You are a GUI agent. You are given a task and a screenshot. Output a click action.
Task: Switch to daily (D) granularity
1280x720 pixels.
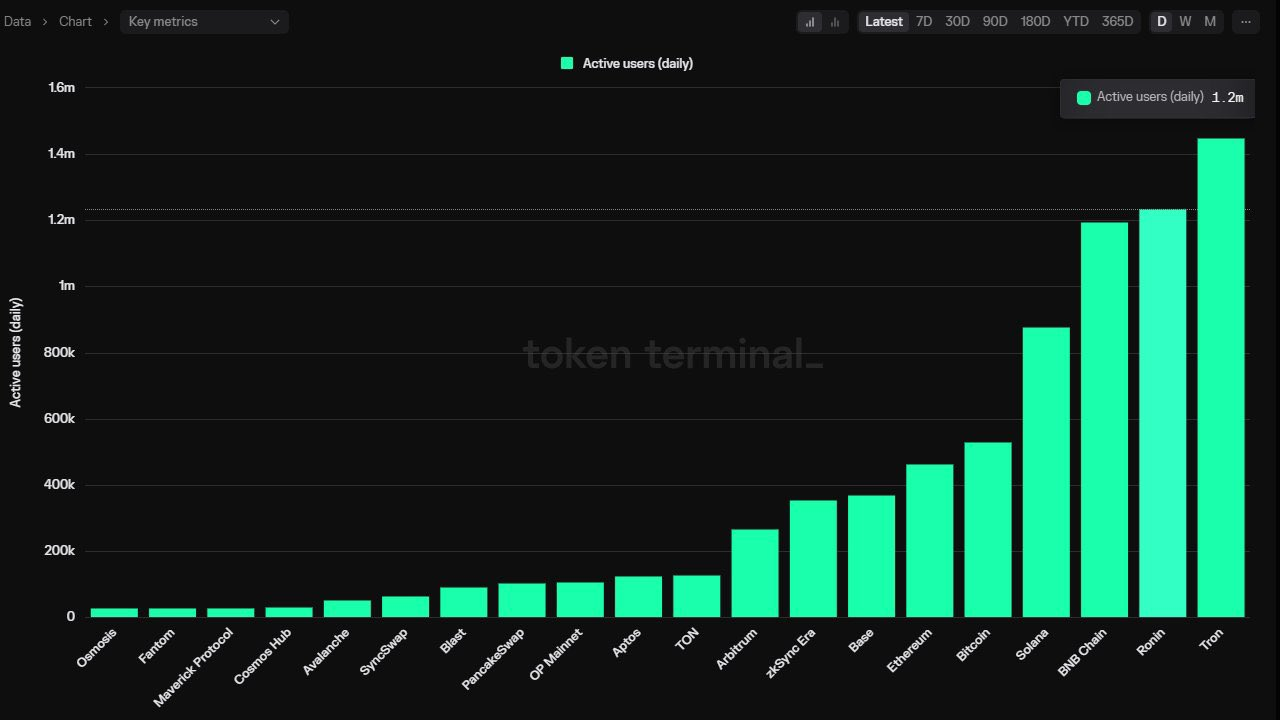pyautogui.click(x=1162, y=22)
